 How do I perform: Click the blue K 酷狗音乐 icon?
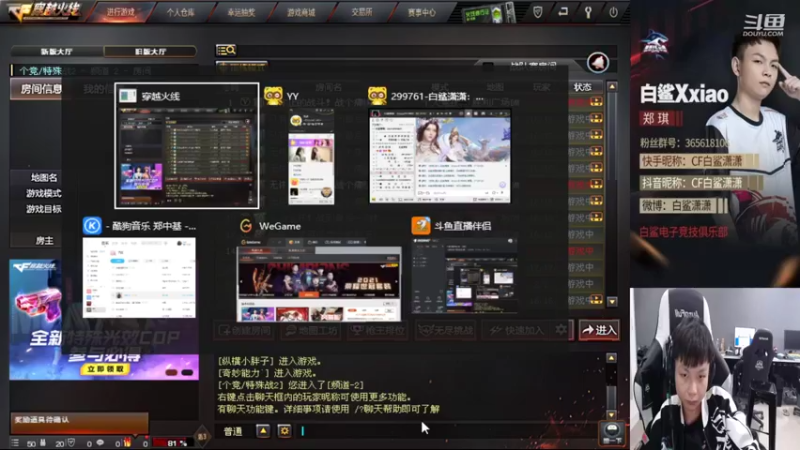click(92, 226)
